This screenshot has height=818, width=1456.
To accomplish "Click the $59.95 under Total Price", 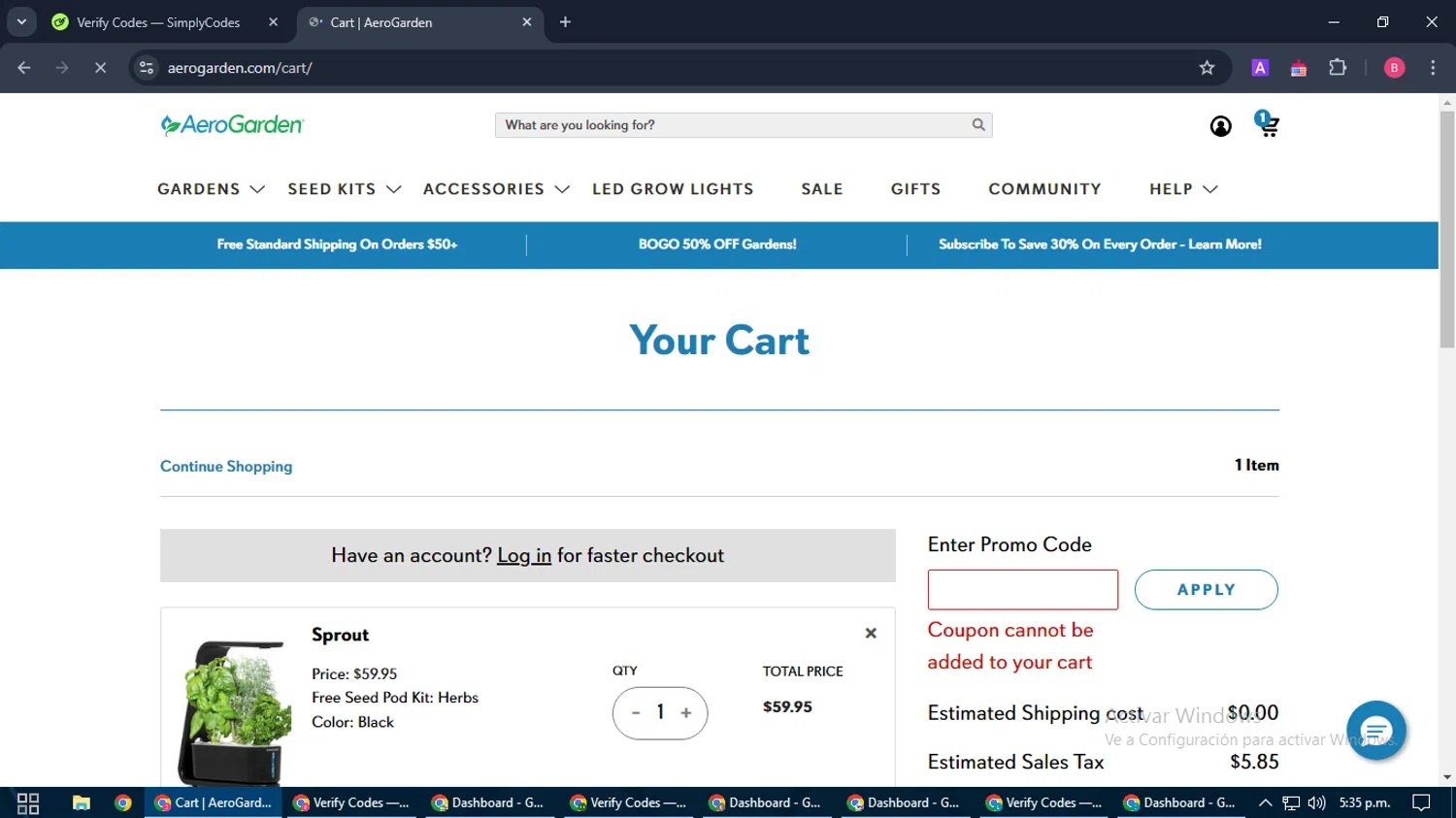I will (x=787, y=707).
